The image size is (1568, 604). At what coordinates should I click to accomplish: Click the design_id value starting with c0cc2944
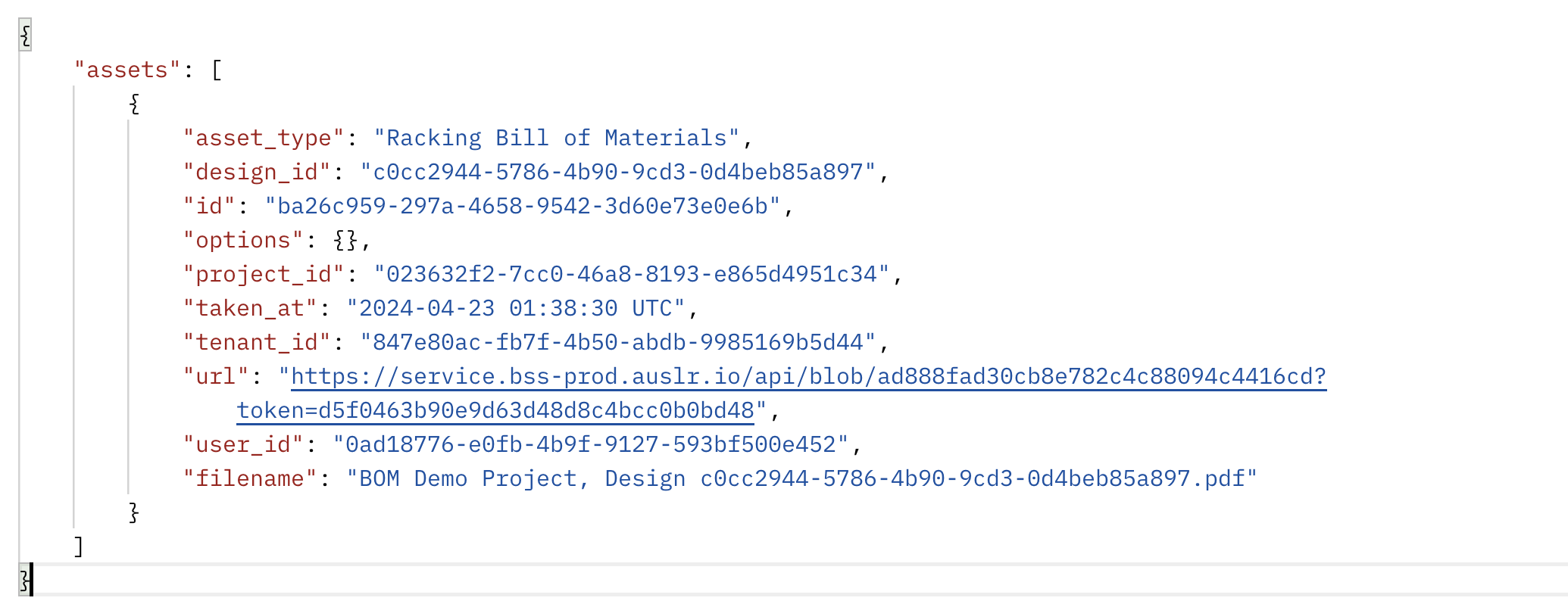(617, 173)
